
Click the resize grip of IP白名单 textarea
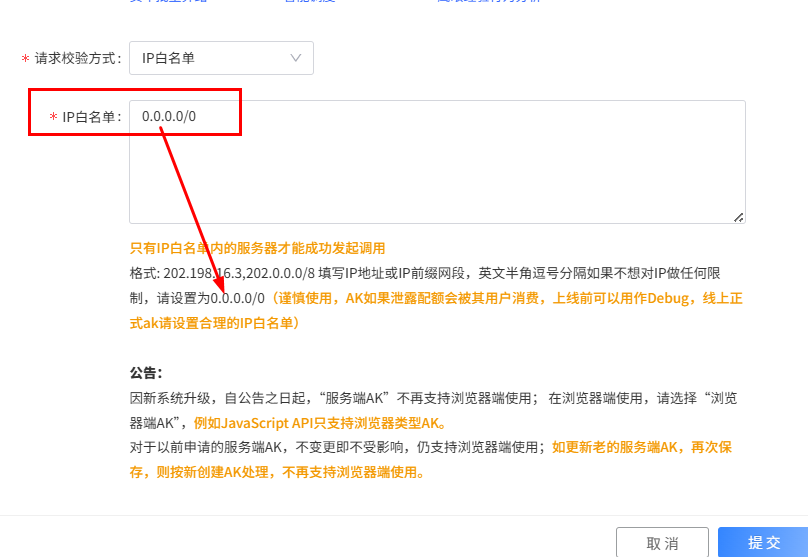tap(738, 217)
